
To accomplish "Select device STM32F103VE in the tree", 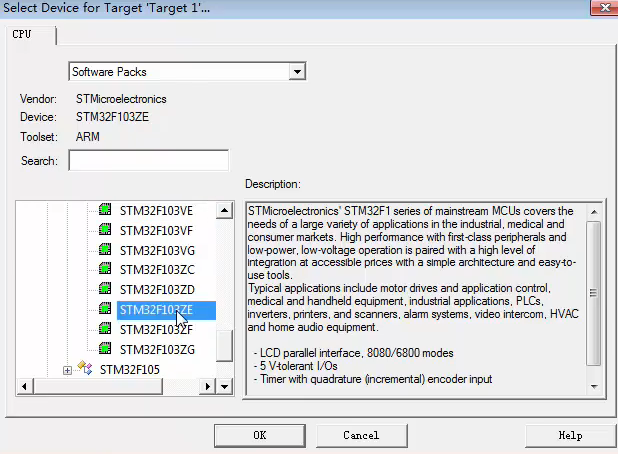I will click(156, 211).
